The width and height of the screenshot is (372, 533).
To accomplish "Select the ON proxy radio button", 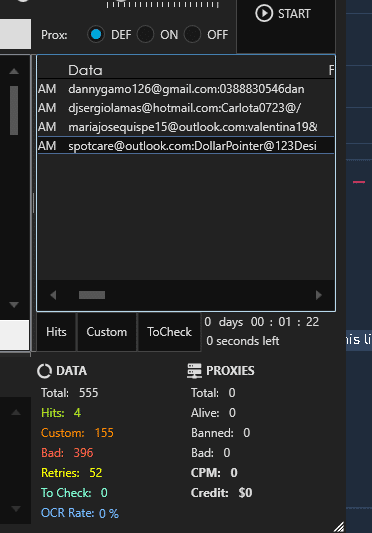I will coord(145,34).
